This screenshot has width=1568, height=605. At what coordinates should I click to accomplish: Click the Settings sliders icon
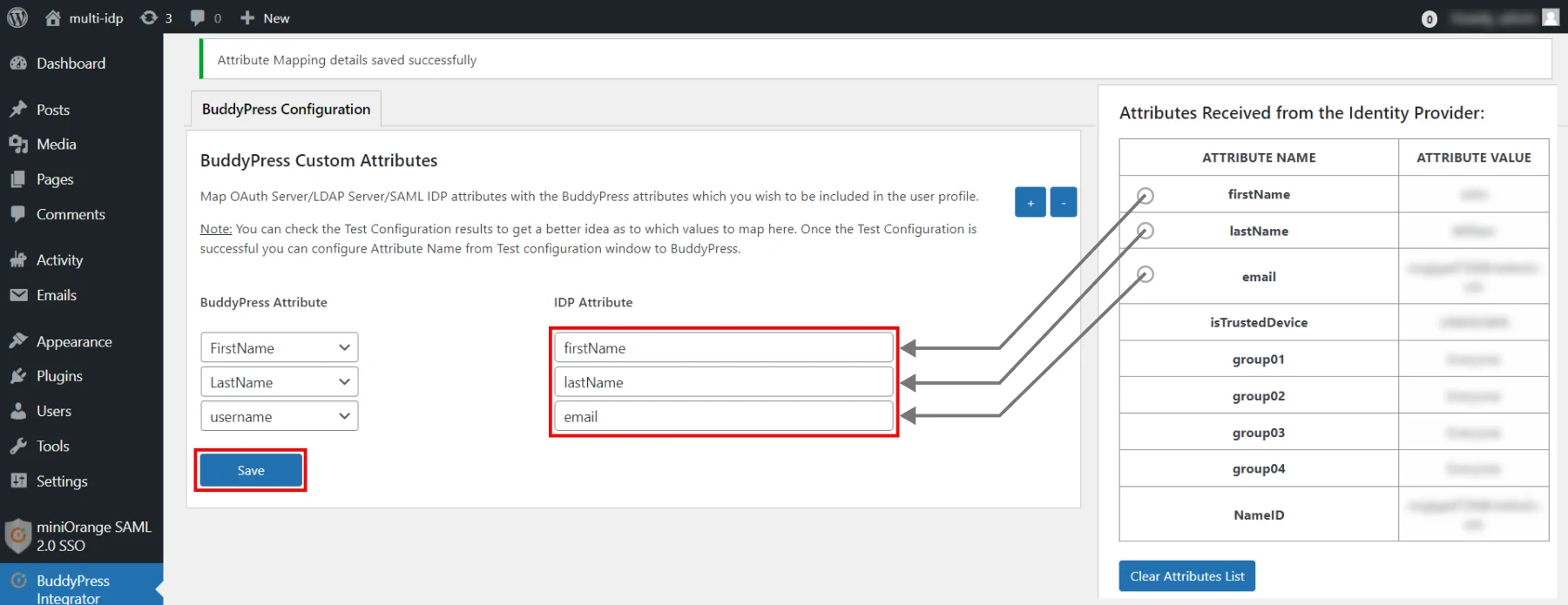coord(18,481)
